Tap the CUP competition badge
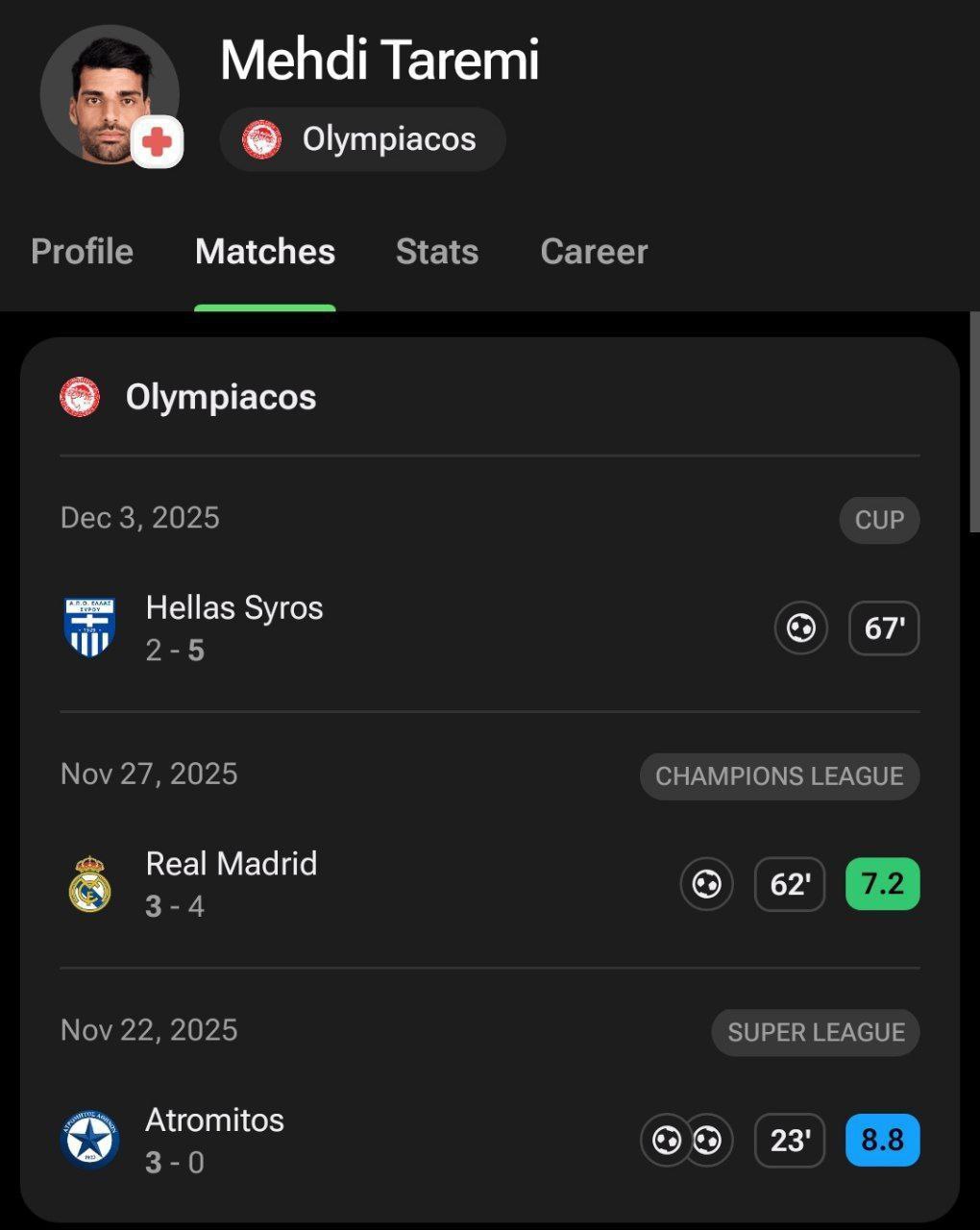This screenshot has width=980, height=1230. point(879,520)
